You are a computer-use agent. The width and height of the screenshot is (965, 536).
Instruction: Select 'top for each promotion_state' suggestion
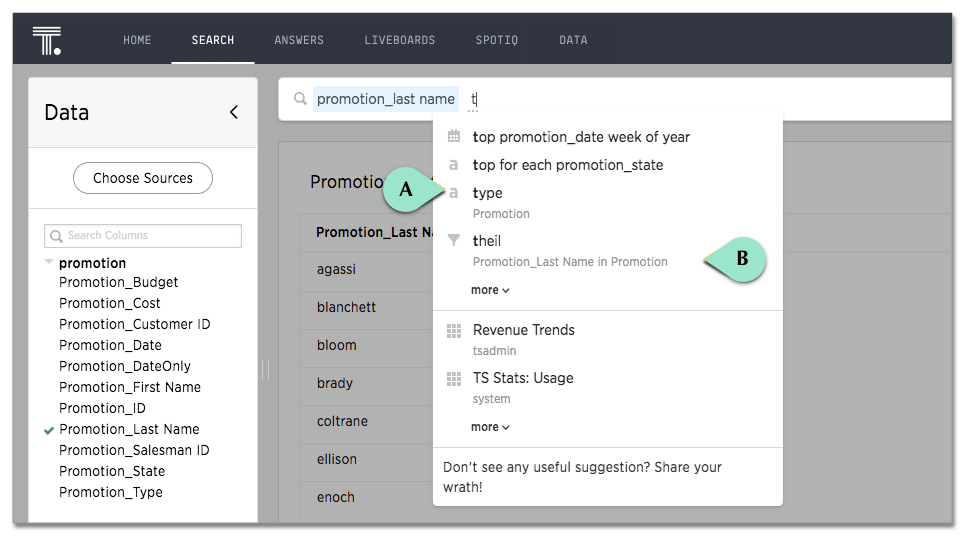(567, 165)
